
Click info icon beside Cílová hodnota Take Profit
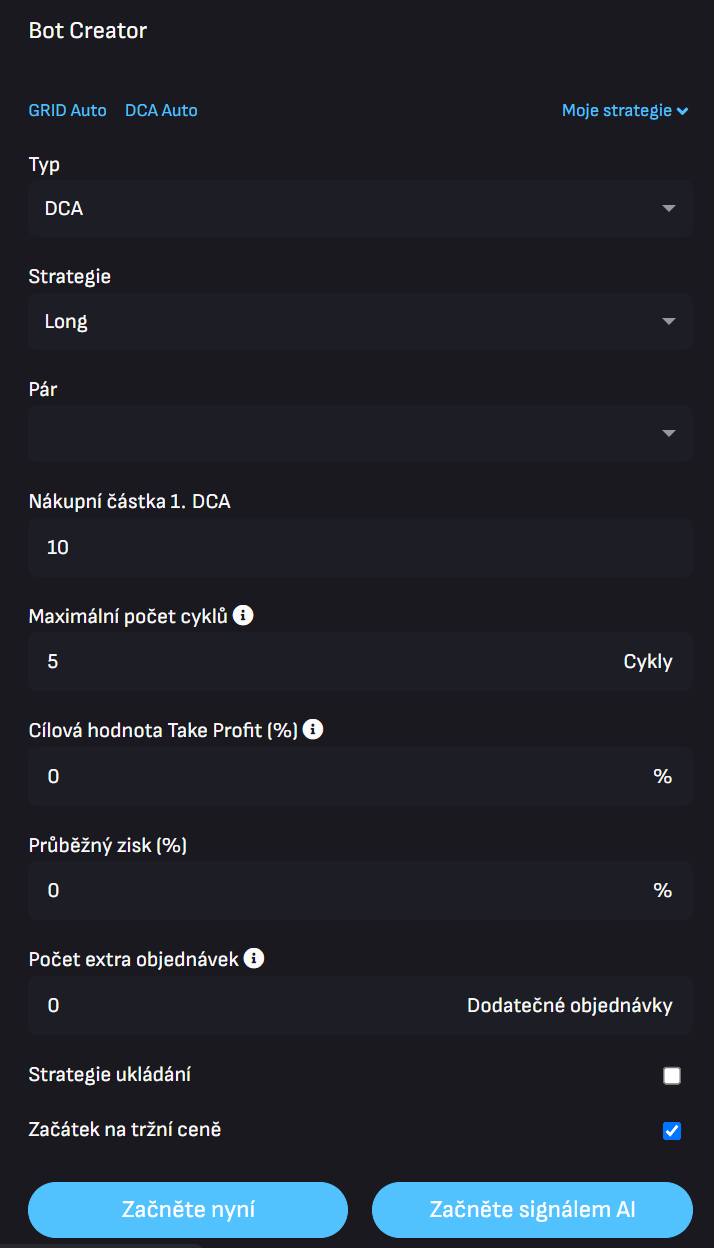(313, 730)
